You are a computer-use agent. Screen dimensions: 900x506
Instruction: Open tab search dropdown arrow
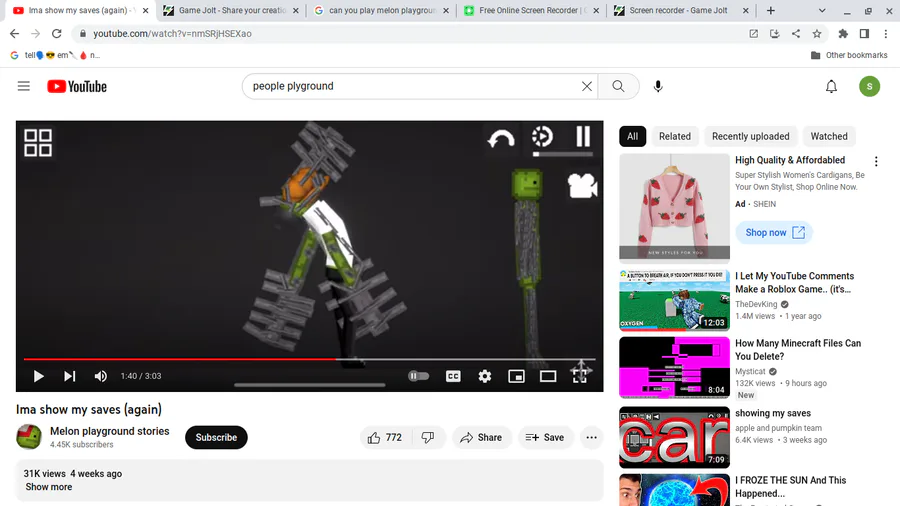click(x=822, y=10)
